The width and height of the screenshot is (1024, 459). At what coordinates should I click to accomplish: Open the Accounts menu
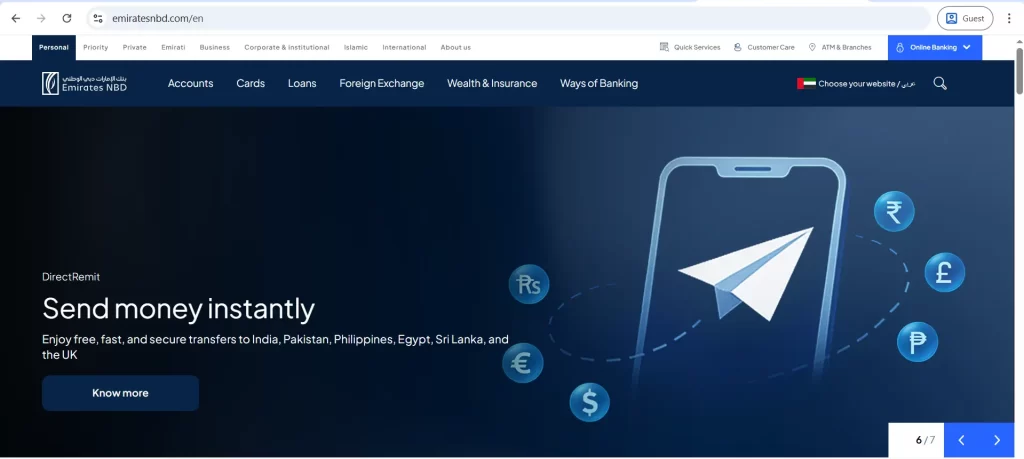191,84
